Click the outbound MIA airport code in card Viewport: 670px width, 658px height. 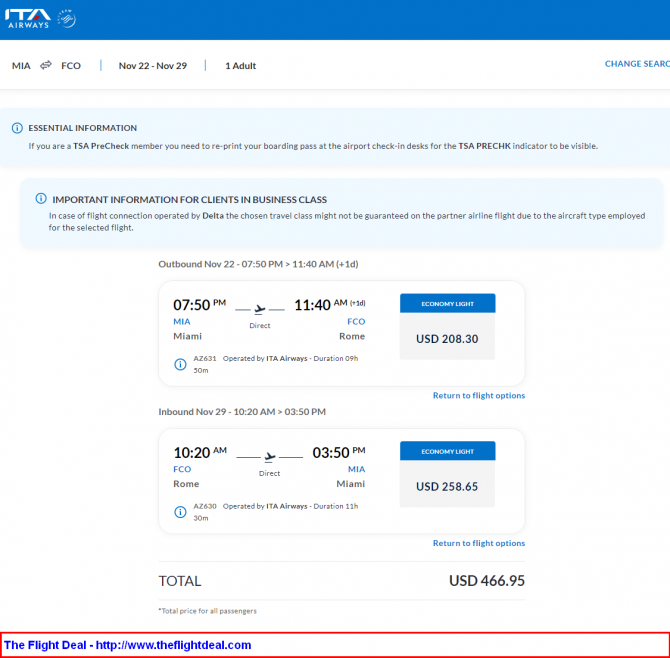pyautogui.click(x=182, y=322)
